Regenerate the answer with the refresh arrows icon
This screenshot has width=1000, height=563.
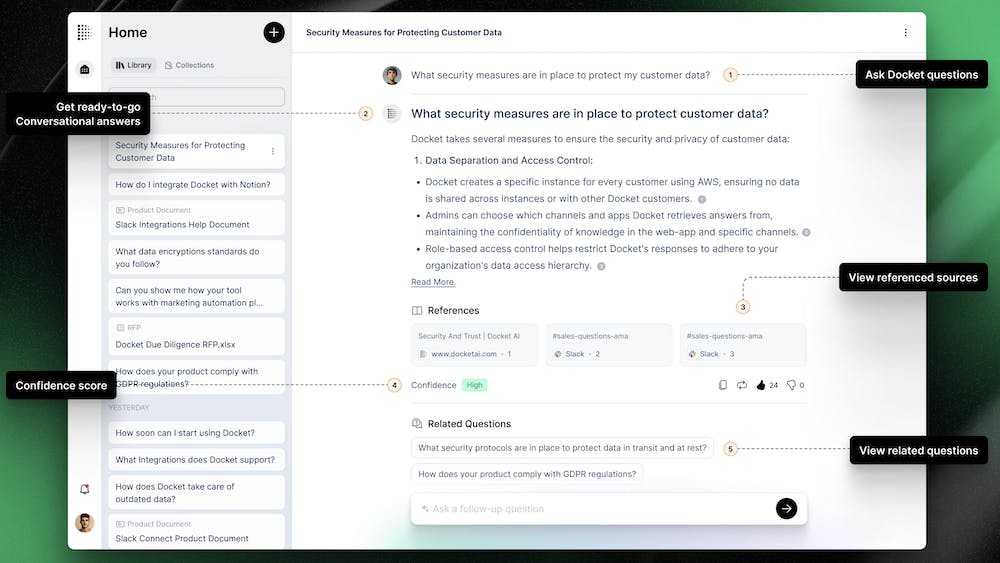[742, 385]
